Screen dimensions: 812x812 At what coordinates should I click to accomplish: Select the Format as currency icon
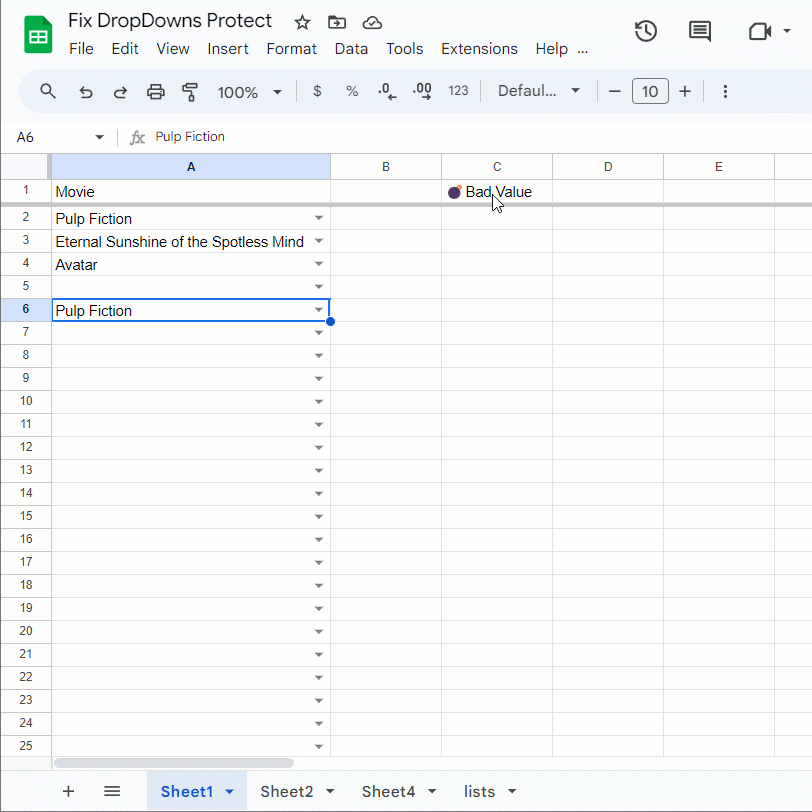(317, 91)
